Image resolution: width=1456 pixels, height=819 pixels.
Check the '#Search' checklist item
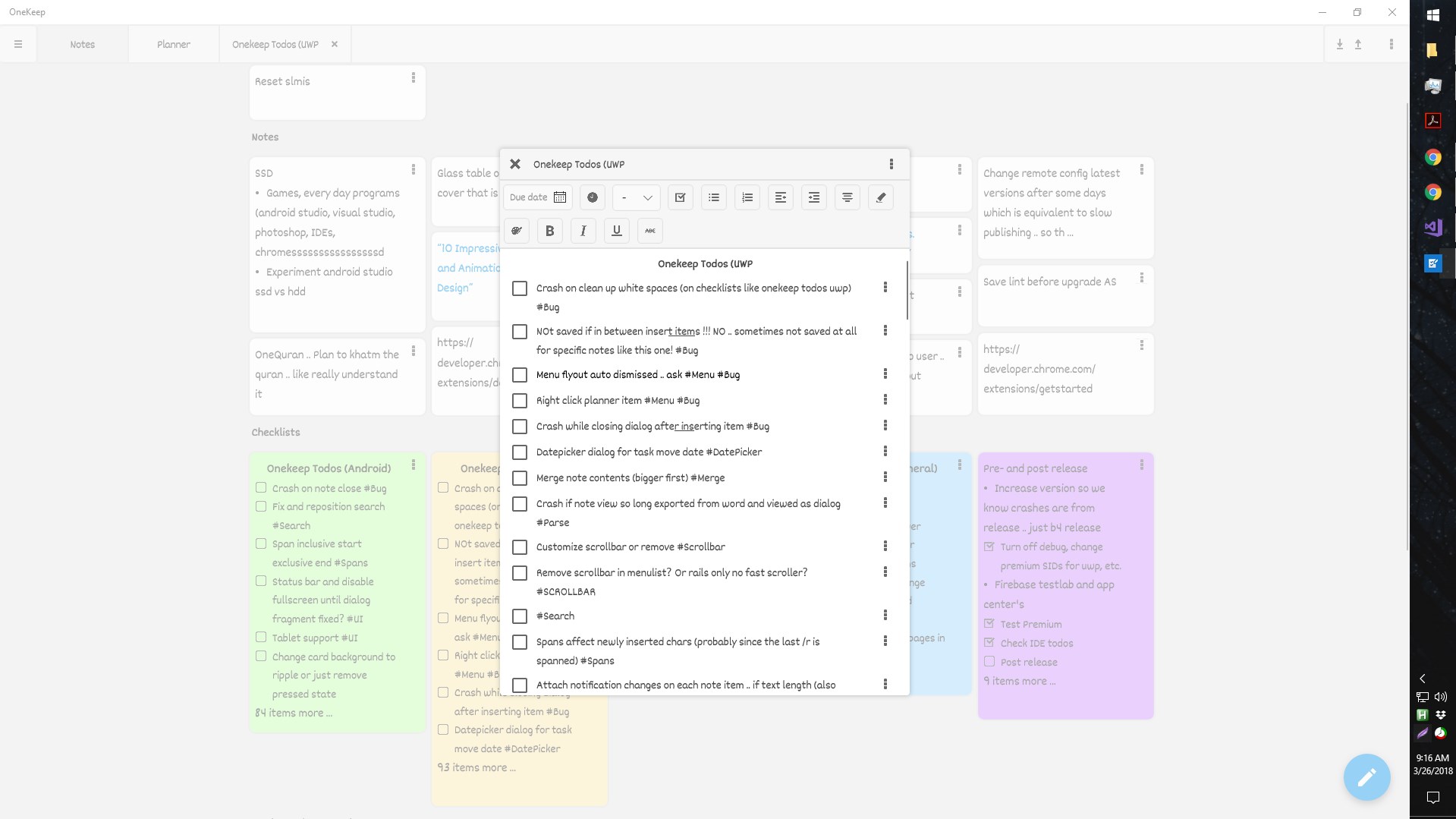520,616
